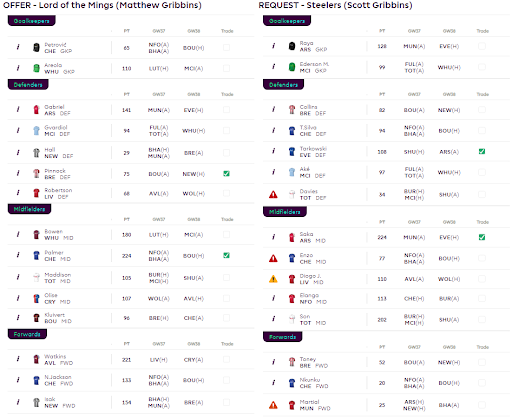Click red warning triangle beside Martial
Screen dimensions: 512x419
click(273, 405)
